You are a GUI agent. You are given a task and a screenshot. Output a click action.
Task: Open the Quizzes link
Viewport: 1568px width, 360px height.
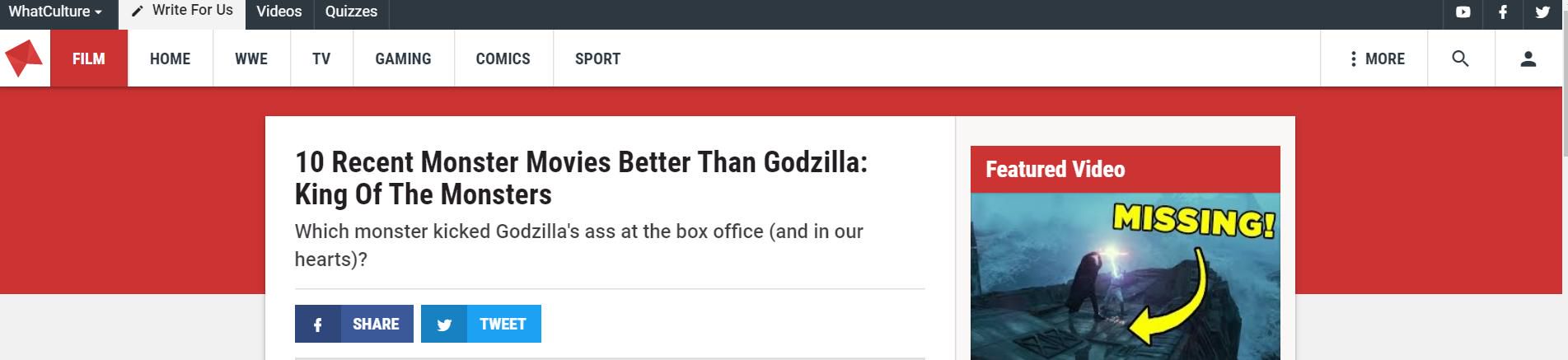tap(351, 12)
